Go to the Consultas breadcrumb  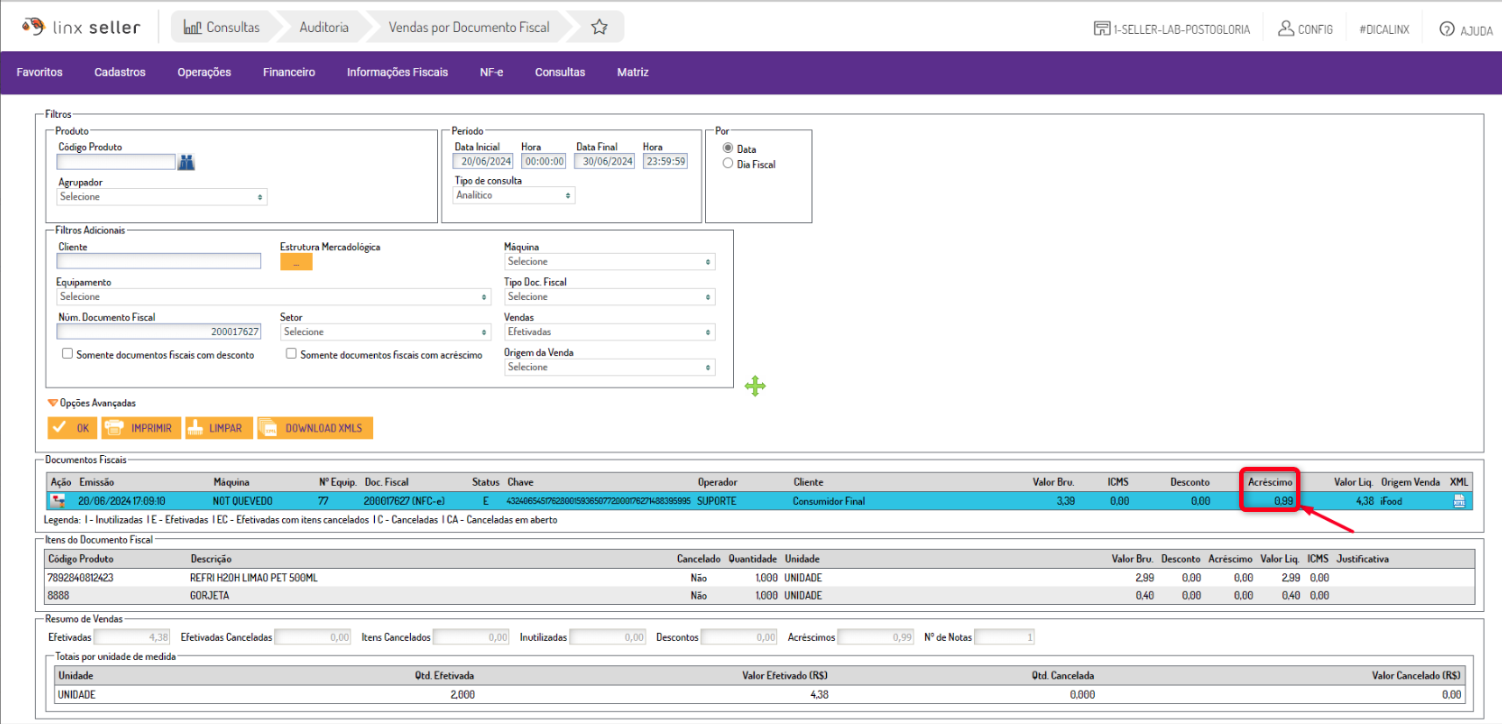(222, 27)
